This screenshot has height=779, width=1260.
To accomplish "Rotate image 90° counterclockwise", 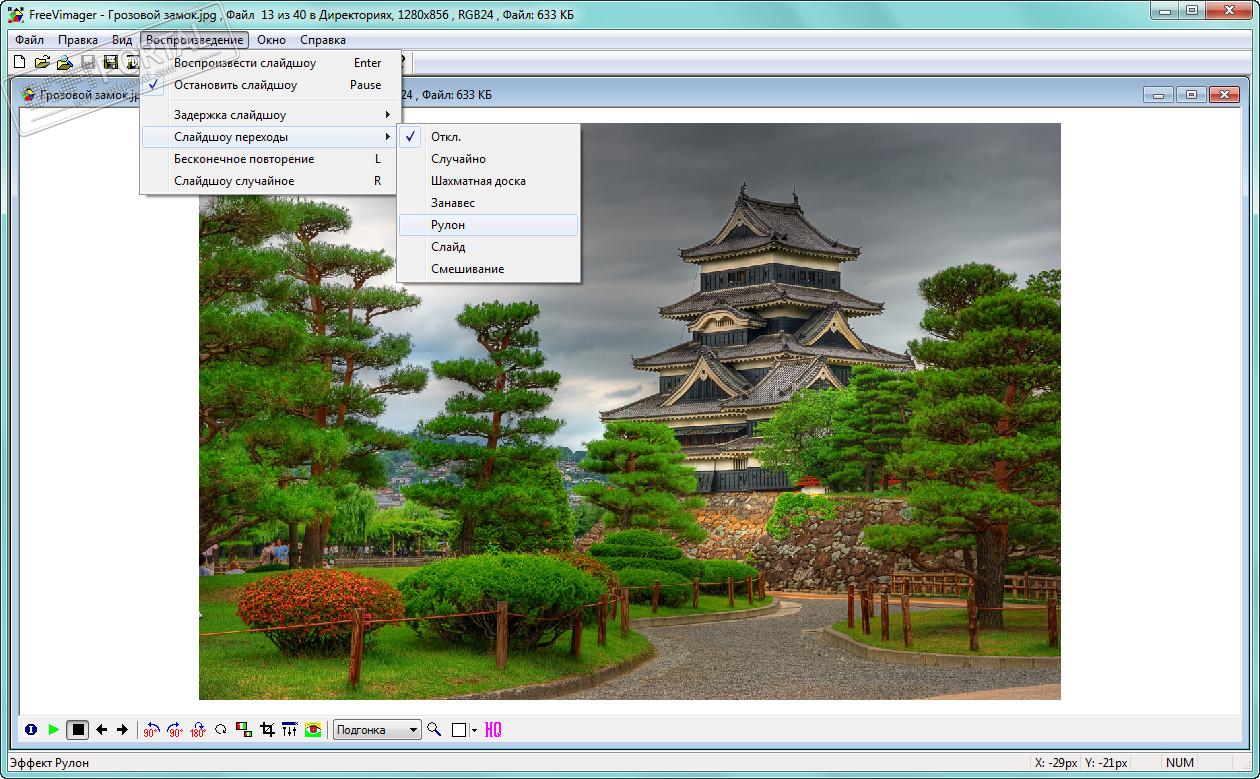I will click(x=151, y=730).
